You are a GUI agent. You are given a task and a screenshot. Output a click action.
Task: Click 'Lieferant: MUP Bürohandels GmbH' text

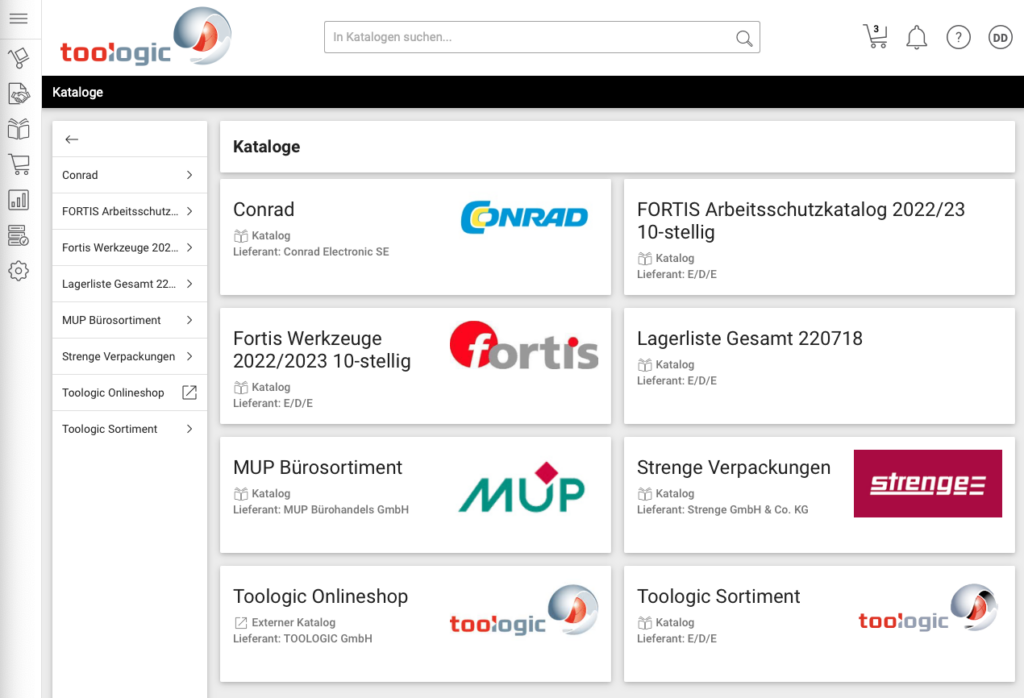pos(321,509)
